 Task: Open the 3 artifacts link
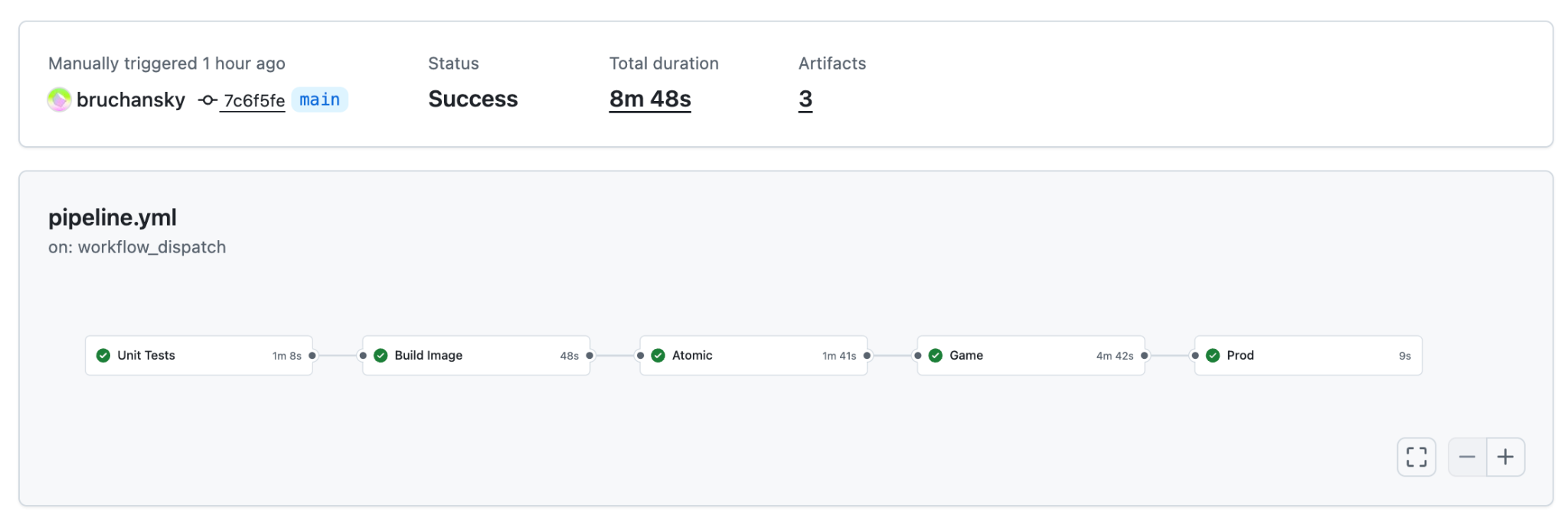(805, 99)
